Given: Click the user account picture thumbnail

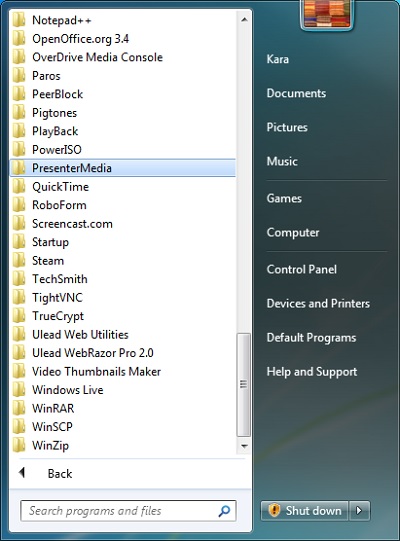Looking at the screenshot, I should tap(327, 14).
